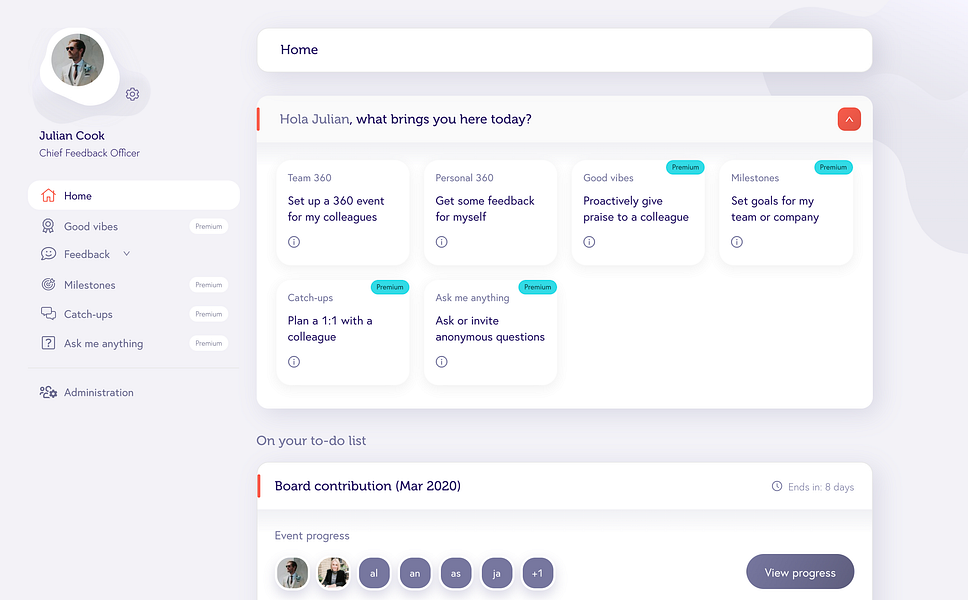Select 'Ask or invite anonymous questions' card
Screen dimensions: 968x600
click(491, 333)
